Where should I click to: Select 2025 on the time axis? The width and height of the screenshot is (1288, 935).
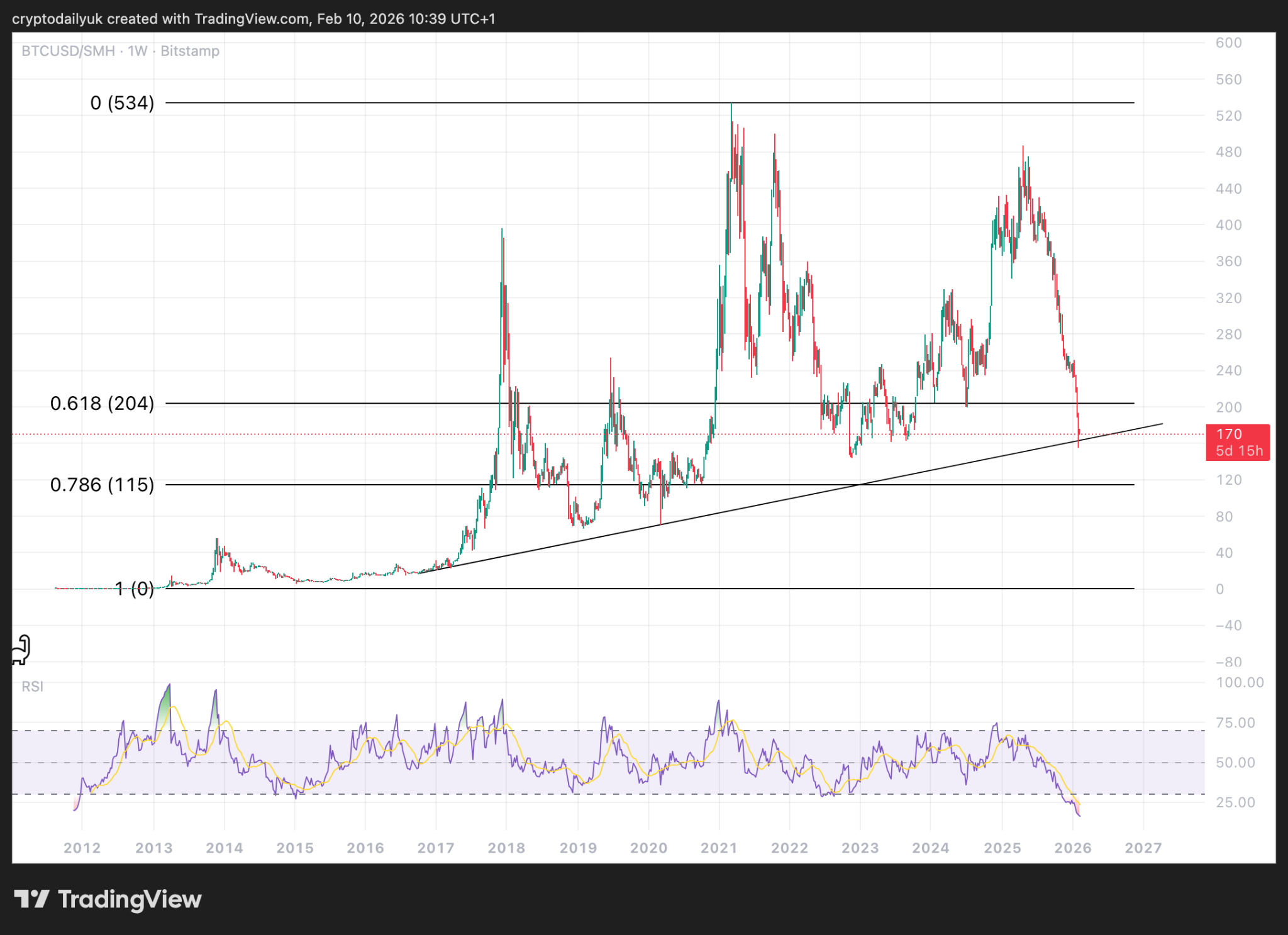click(1002, 848)
